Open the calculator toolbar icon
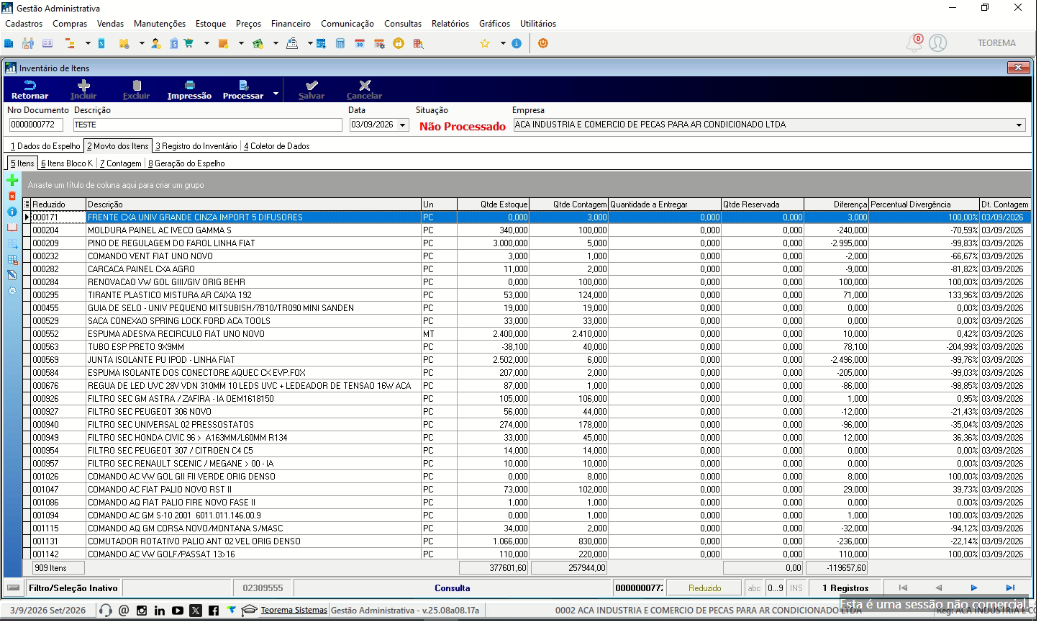 340,44
